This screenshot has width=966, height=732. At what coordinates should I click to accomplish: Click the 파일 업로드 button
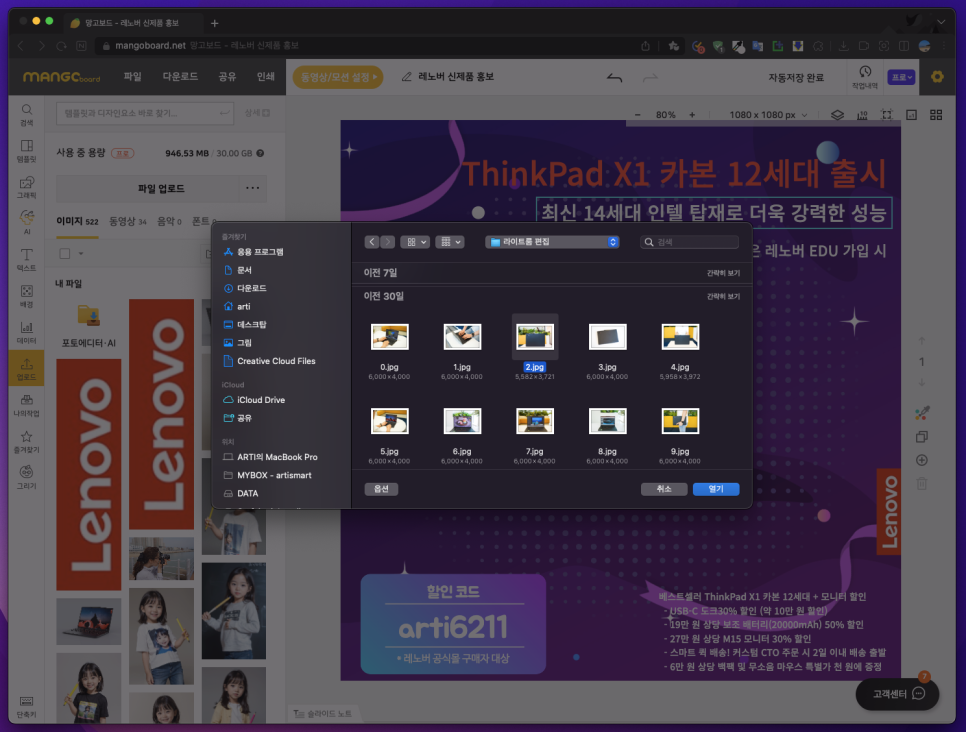point(161,189)
